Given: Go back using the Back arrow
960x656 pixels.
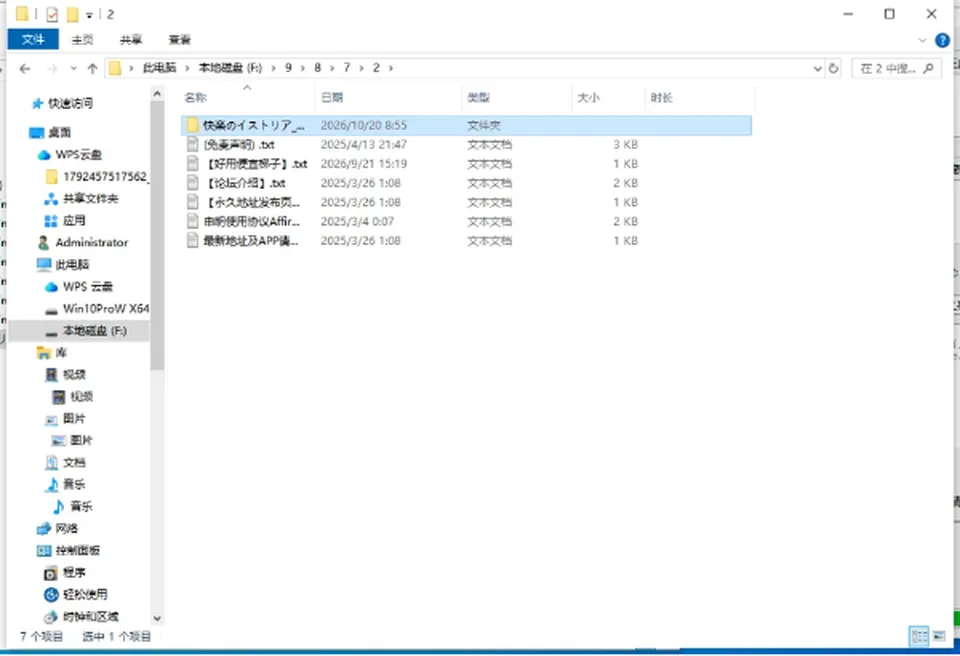Looking at the screenshot, I should 25,69.
